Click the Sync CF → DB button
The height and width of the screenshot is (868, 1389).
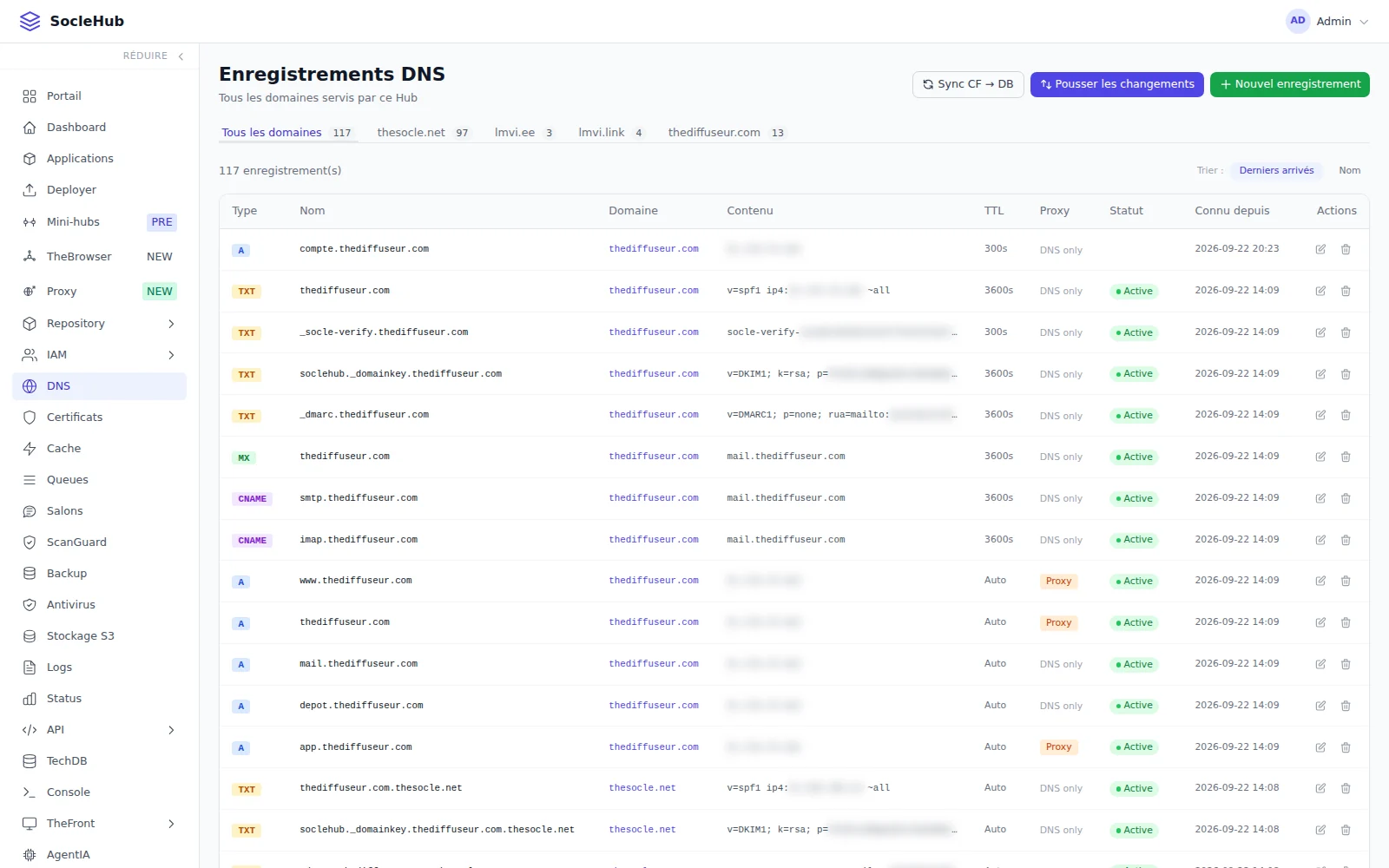coord(968,84)
